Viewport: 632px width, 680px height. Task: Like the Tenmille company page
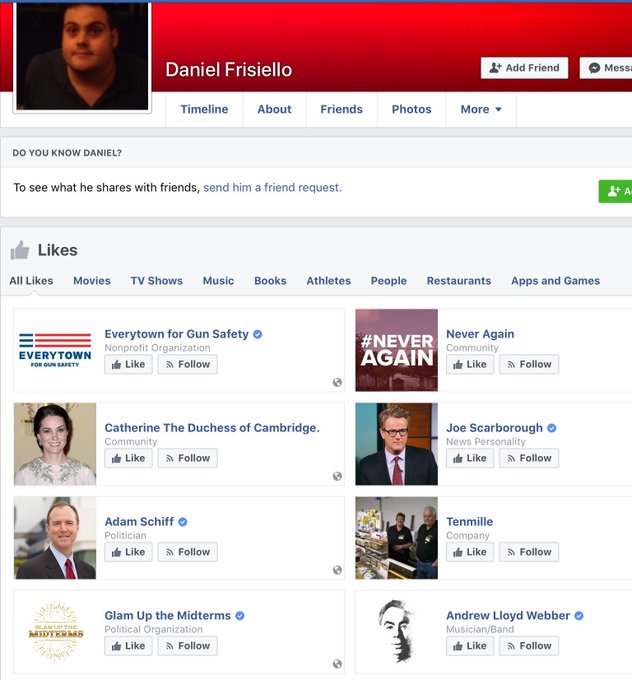(470, 552)
